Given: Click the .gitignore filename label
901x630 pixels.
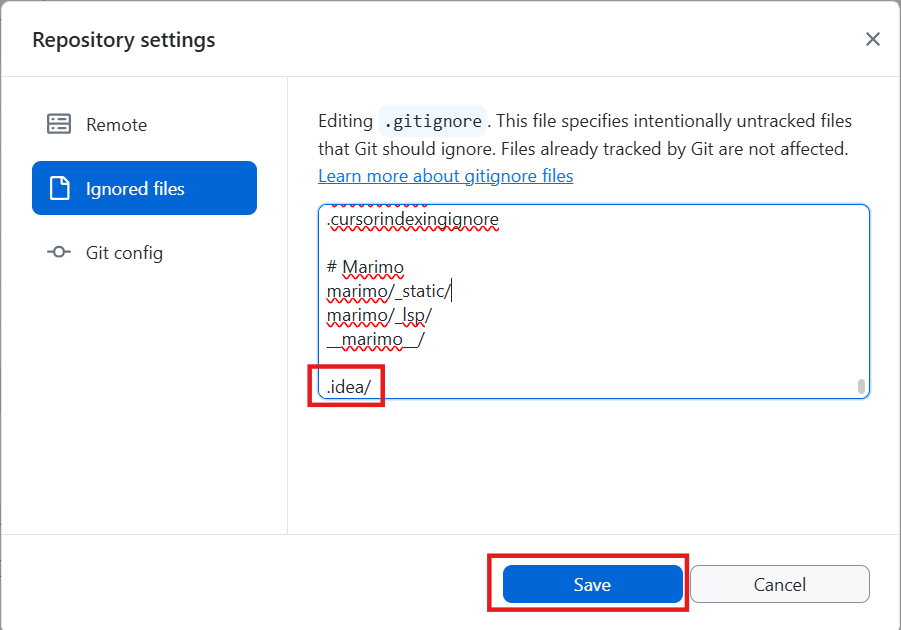Looking at the screenshot, I should (x=432, y=122).
